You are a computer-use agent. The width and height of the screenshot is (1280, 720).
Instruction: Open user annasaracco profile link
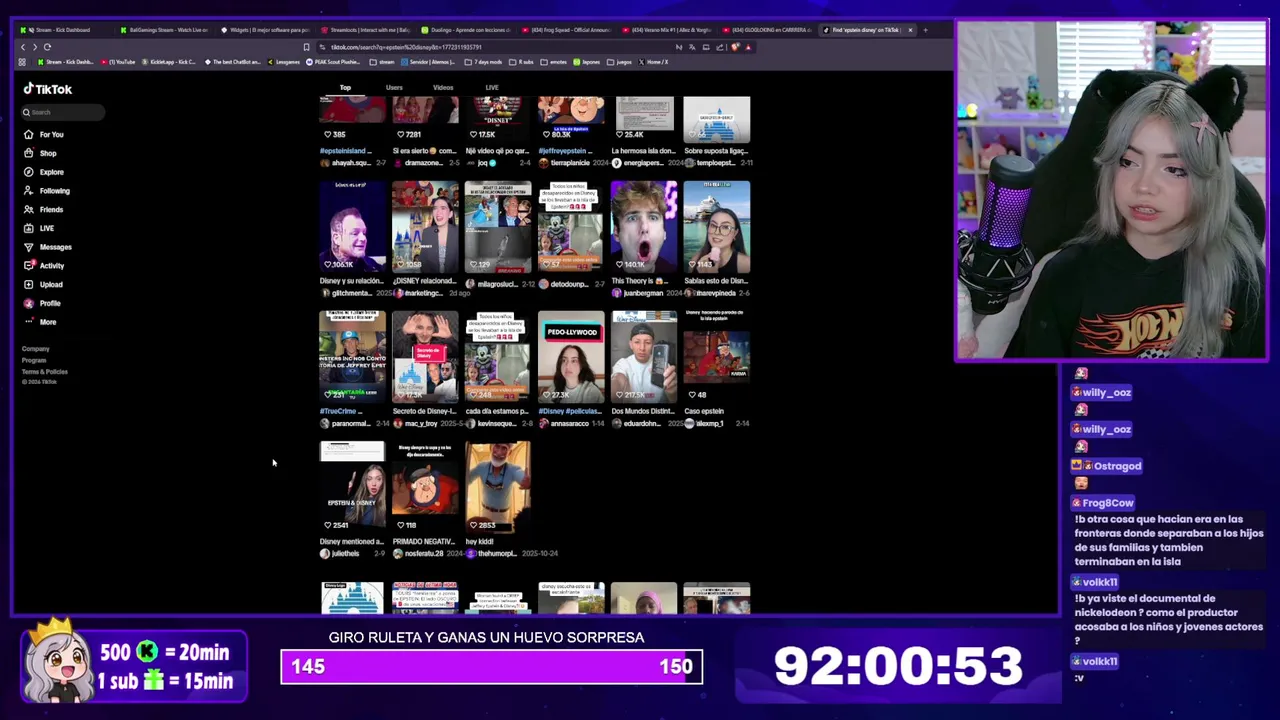570,423
